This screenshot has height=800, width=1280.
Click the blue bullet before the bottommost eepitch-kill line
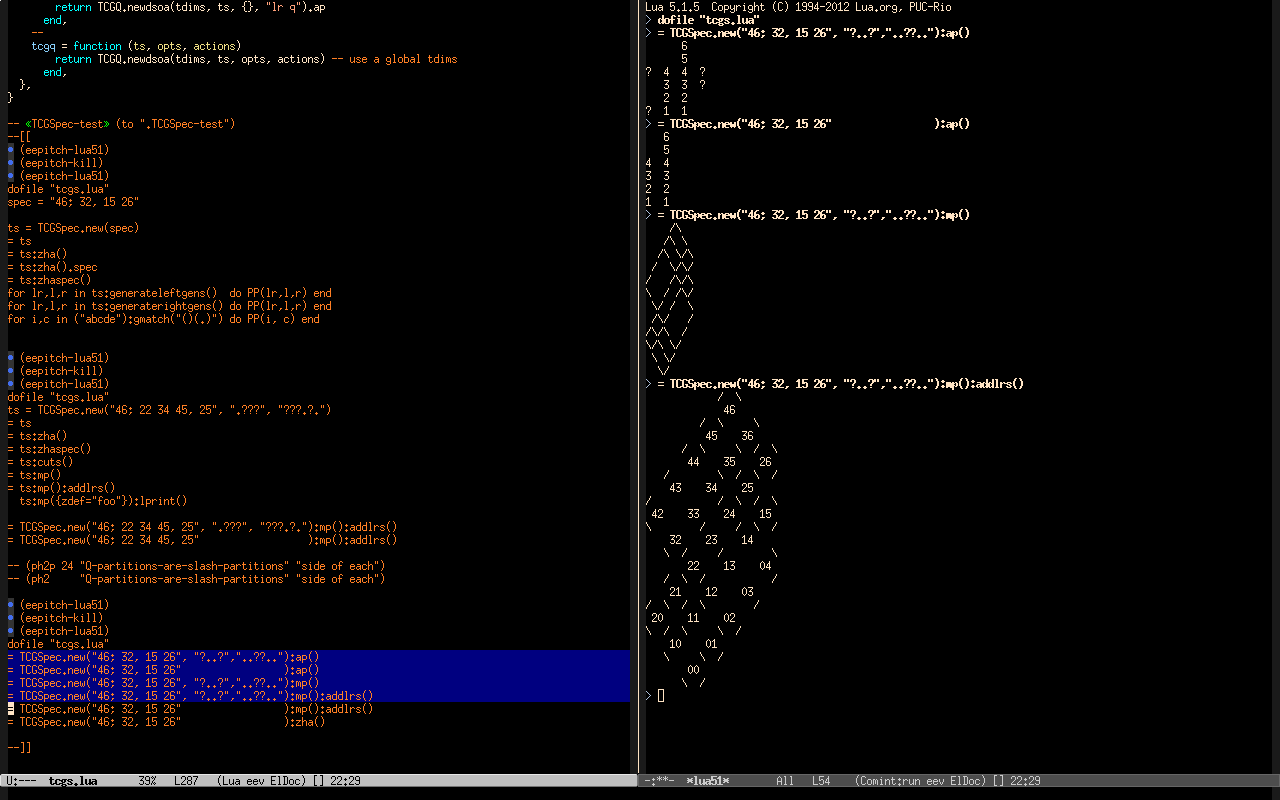coord(11,618)
